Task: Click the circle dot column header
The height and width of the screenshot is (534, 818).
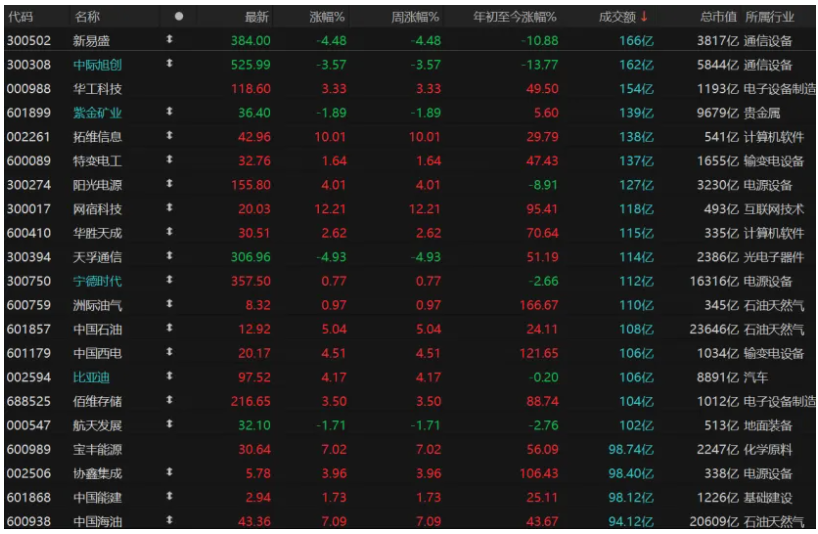Action: (x=179, y=16)
